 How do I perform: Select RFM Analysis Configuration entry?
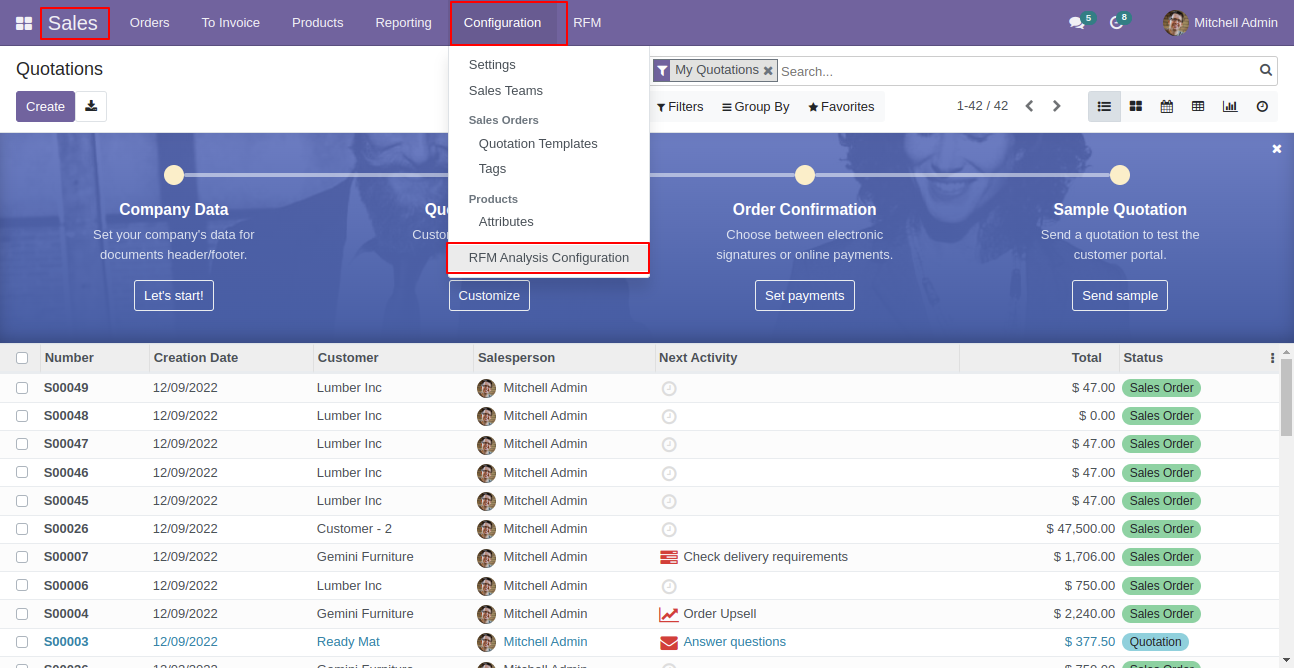tap(549, 258)
